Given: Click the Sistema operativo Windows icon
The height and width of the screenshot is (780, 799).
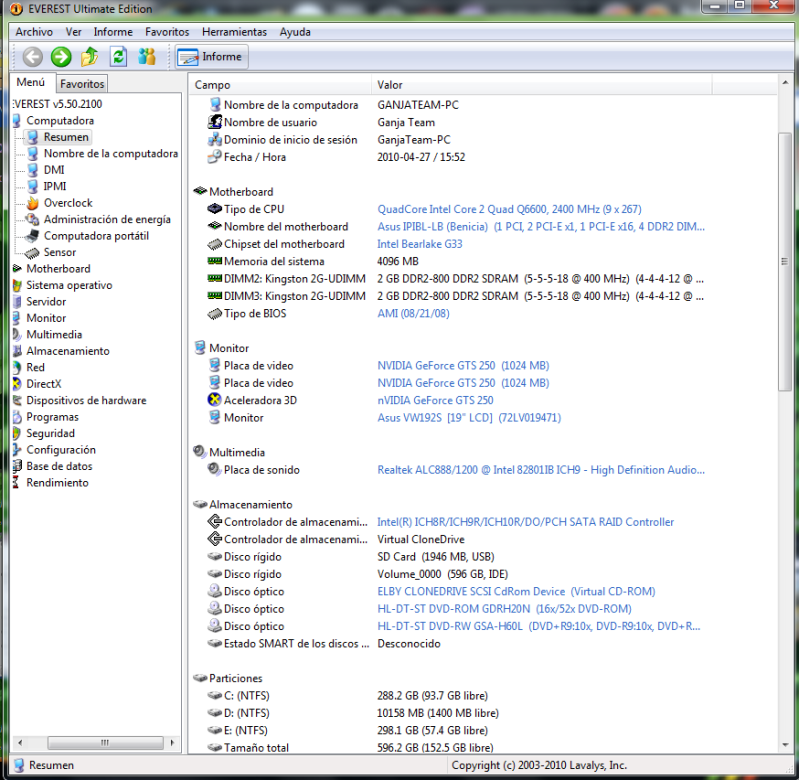Looking at the screenshot, I should (x=16, y=285).
